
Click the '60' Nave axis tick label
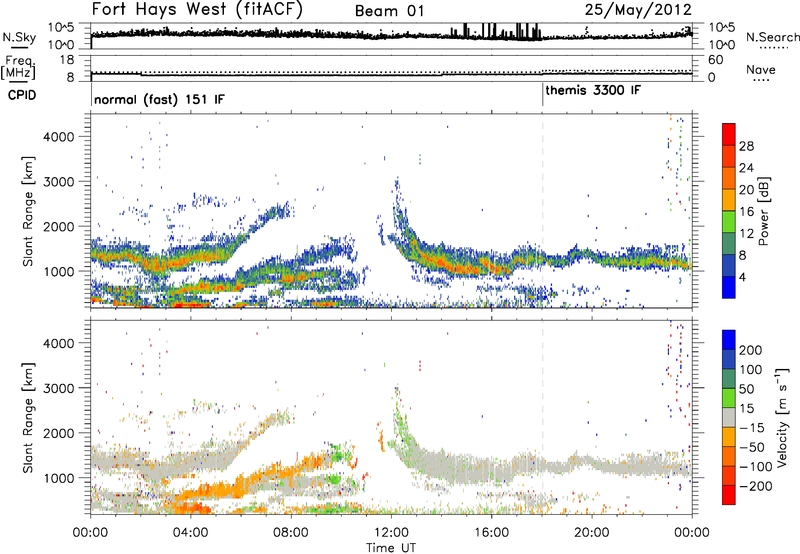click(x=716, y=60)
